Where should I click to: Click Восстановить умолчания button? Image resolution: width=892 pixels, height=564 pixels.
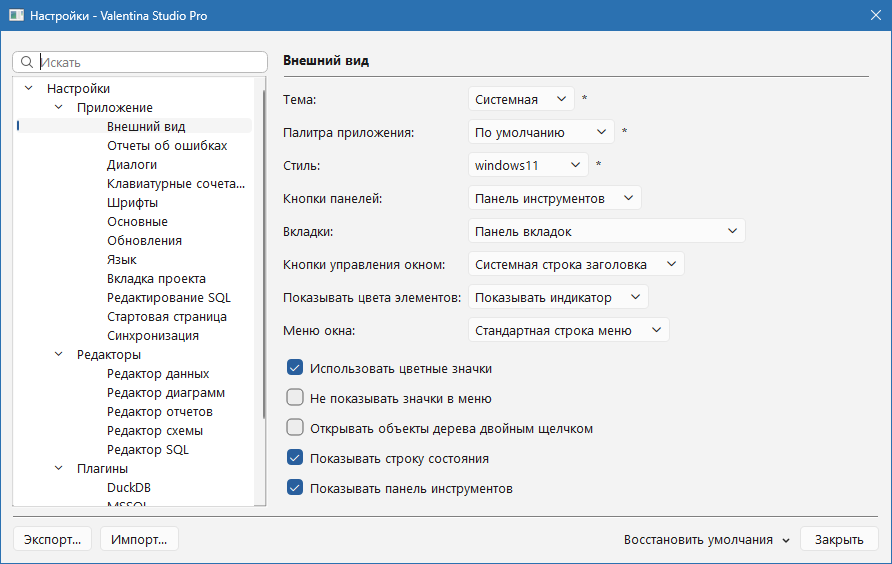[707, 539]
